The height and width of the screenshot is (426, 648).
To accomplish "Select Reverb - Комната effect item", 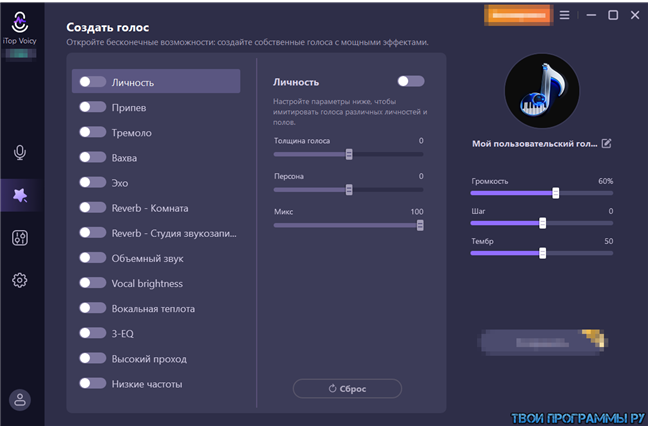I will click(x=150, y=208).
